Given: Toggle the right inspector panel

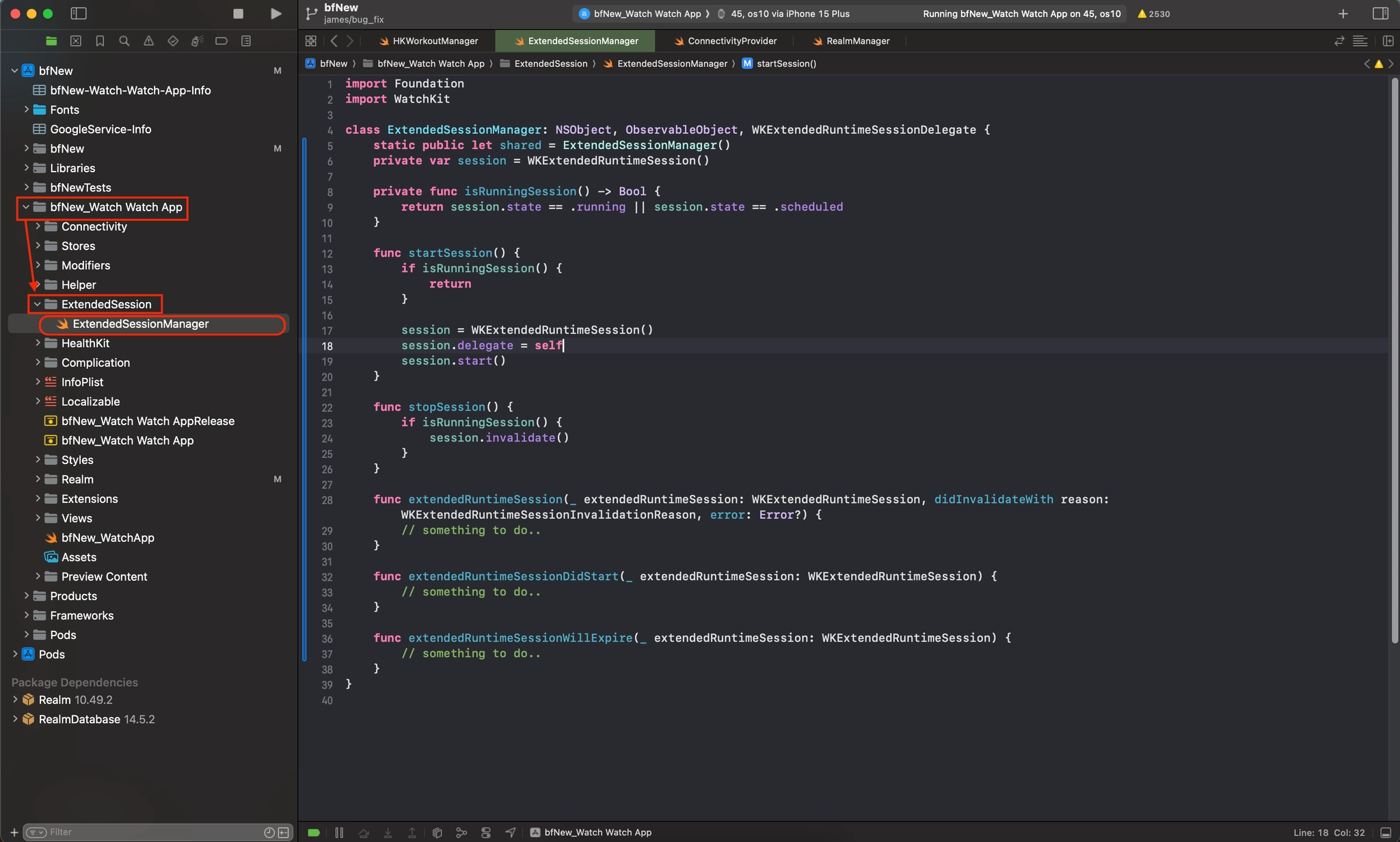Looking at the screenshot, I should coord(1380,14).
